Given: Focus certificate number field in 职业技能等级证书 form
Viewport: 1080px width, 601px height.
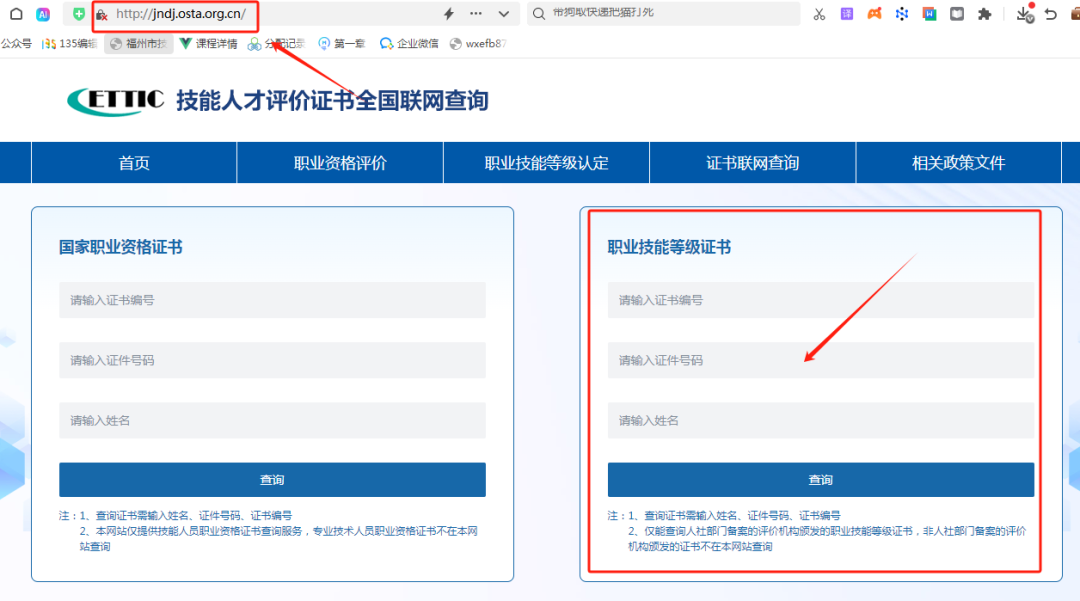Looking at the screenshot, I should coord(820,300).
